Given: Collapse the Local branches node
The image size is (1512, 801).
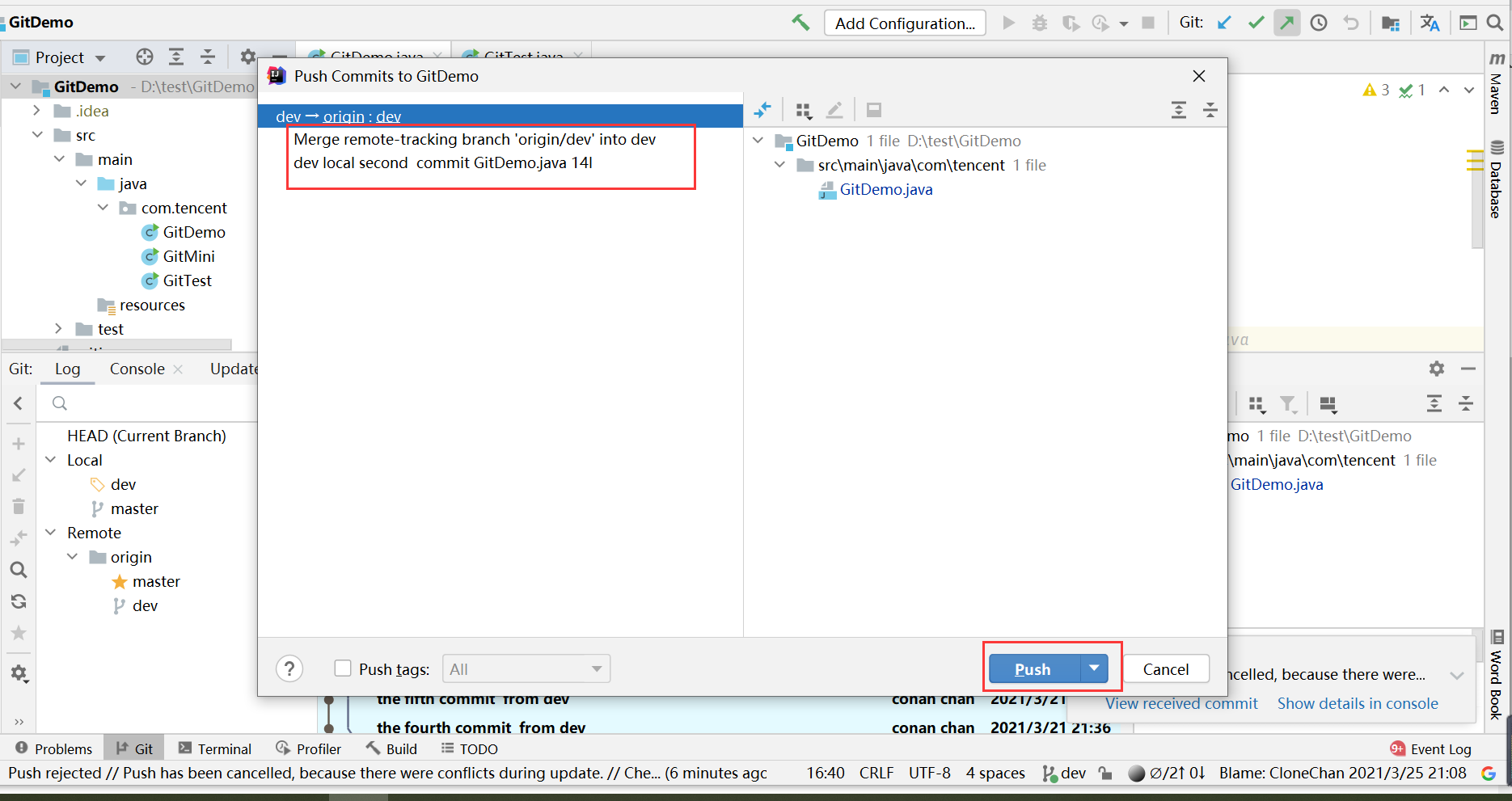Looking at the screenshot, I should click(x=51, y=460).
